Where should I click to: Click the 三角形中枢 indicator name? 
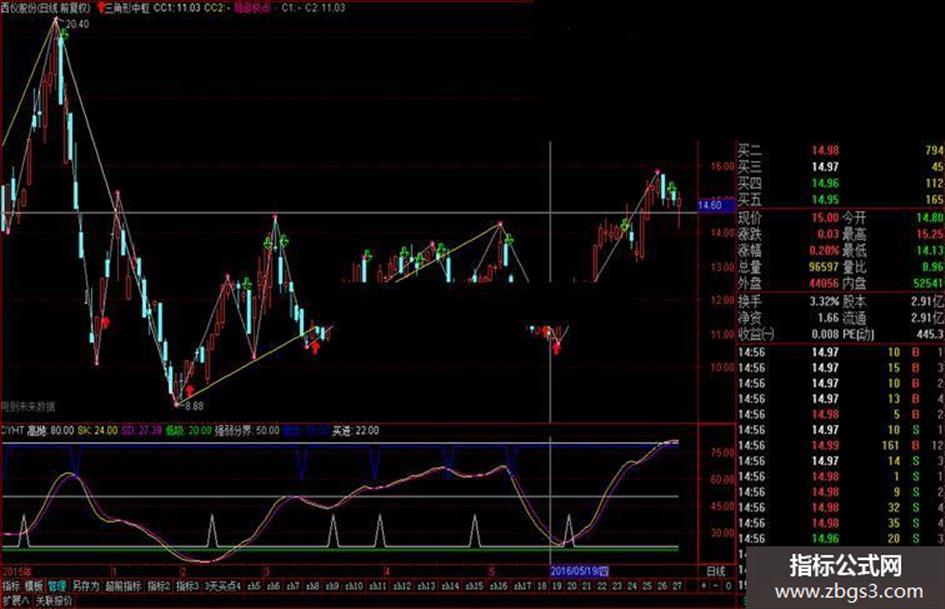click(x=127, y=8)
